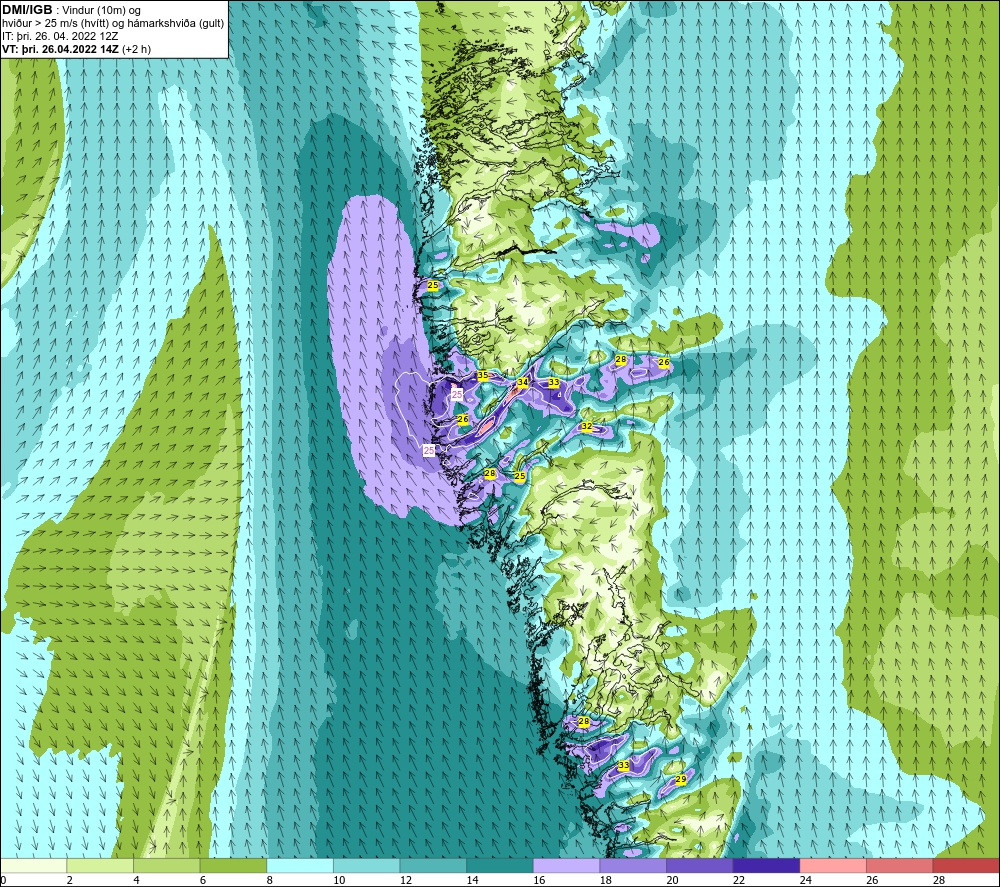Click the scale number 16
1000x887 pixels.
539,880
